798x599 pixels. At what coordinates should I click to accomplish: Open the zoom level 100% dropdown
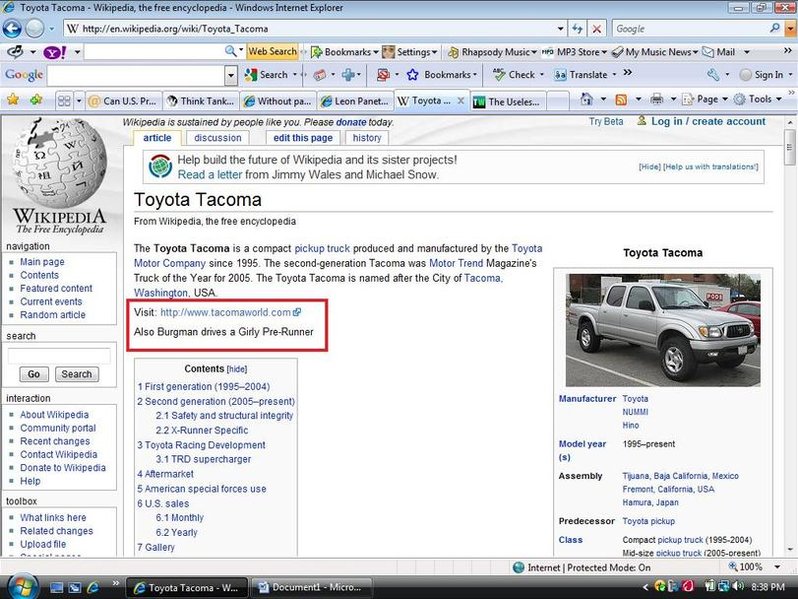tap(777, 566)
